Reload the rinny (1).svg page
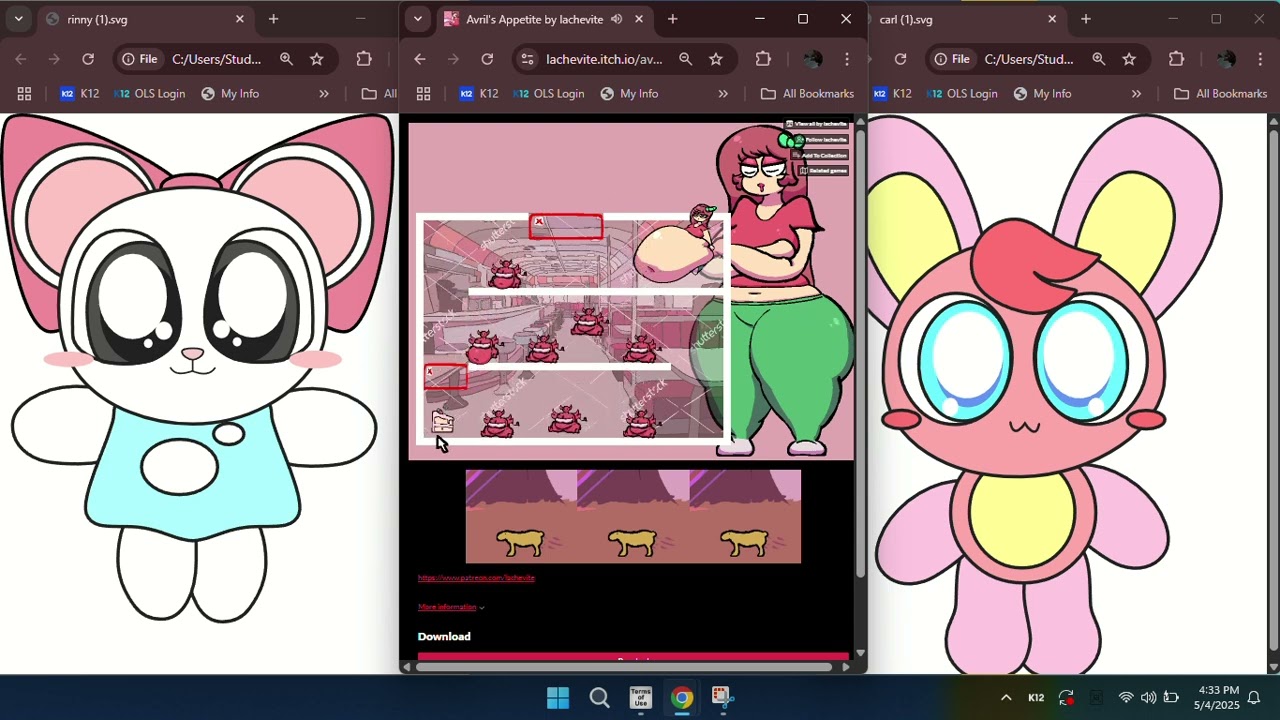This screenshot has height=720, width=1280. click(x=88, y=59)
